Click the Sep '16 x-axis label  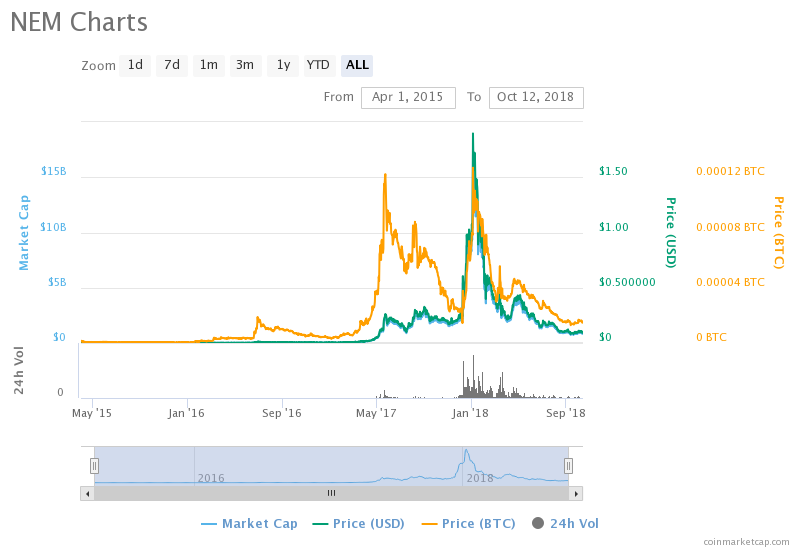[x=282, y=413]
